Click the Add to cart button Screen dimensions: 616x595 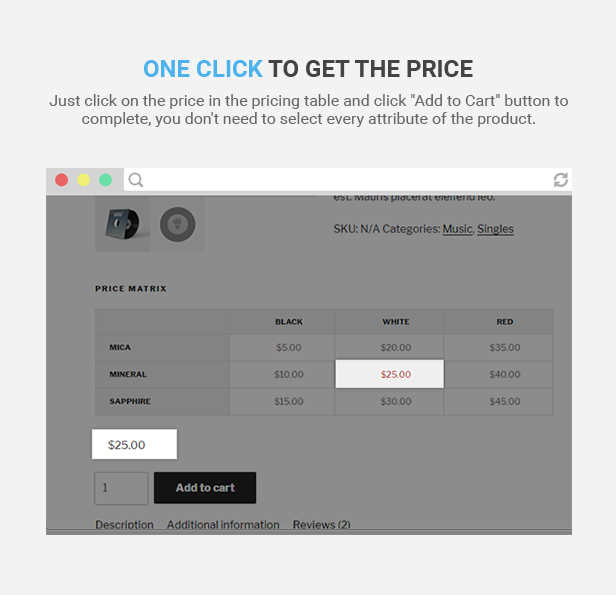[205, 488]
